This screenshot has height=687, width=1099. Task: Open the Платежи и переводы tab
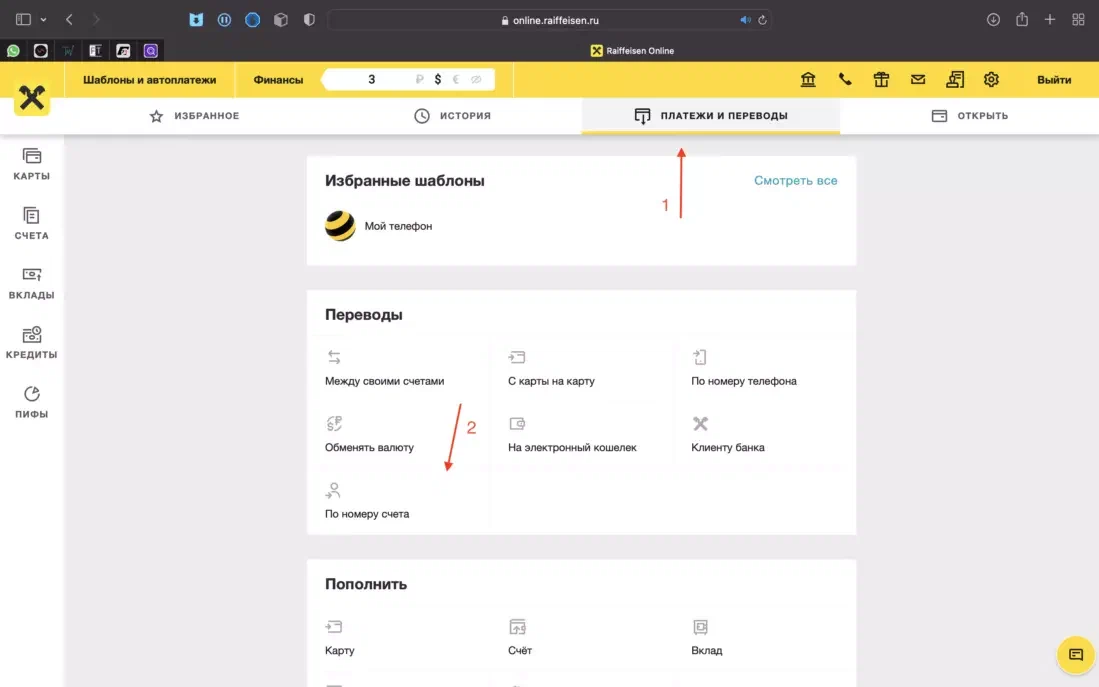pyautogui.click(x=711, y=116)
